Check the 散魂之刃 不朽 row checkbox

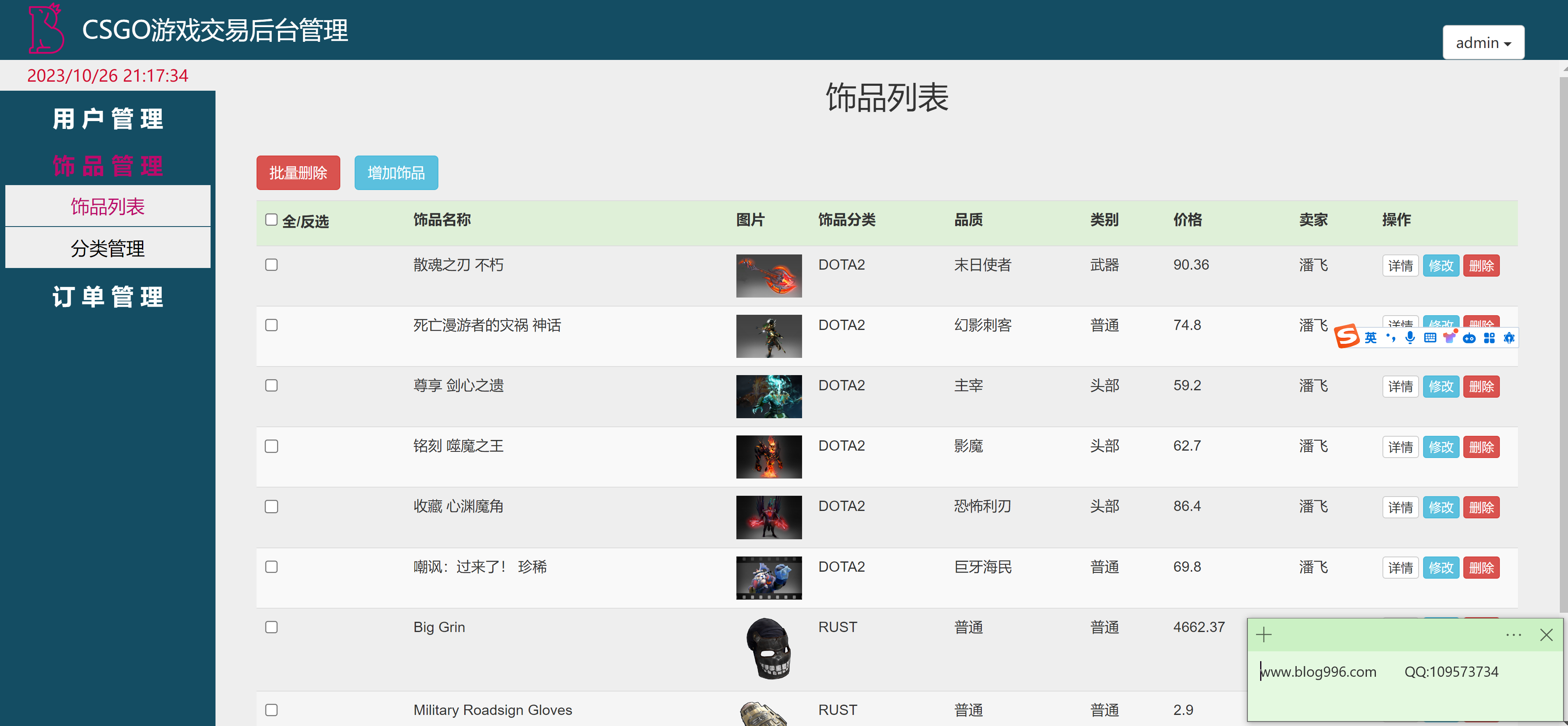click(x=271, y=265)
